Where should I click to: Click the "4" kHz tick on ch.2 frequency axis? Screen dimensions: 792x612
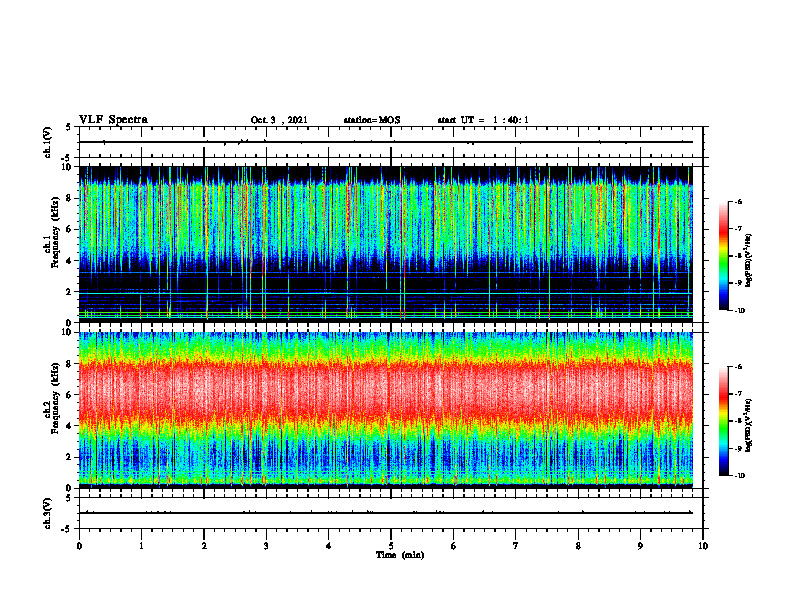click(x=70, y=426)
